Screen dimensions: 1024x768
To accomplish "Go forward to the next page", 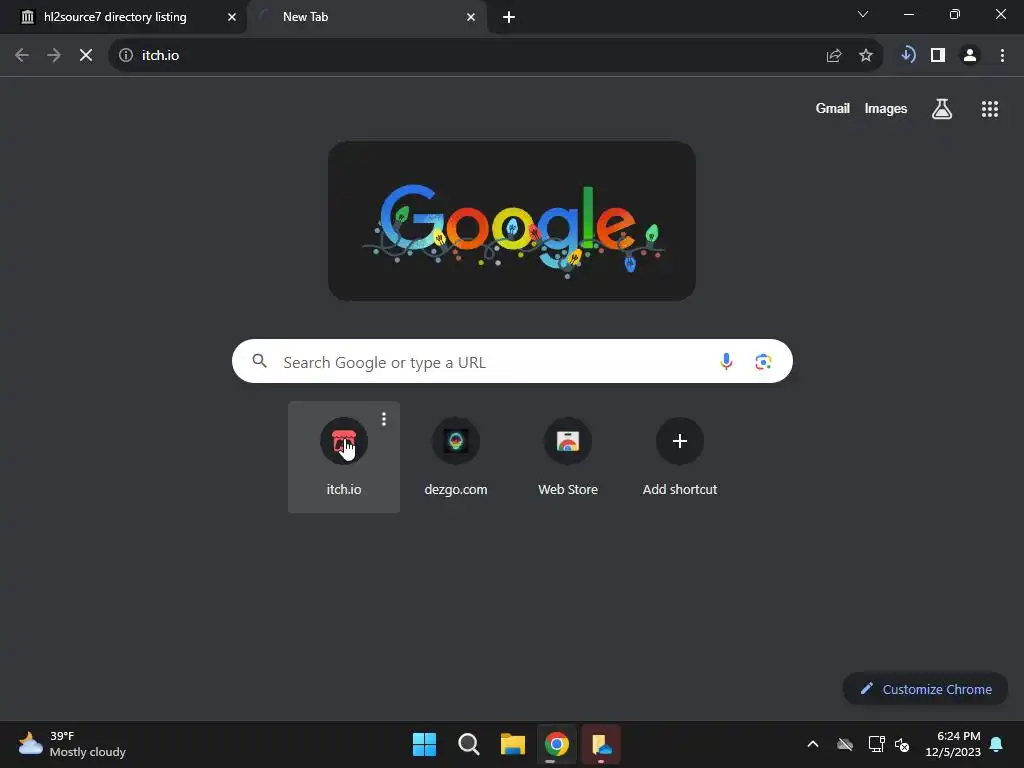I will (x=54, y=56).
